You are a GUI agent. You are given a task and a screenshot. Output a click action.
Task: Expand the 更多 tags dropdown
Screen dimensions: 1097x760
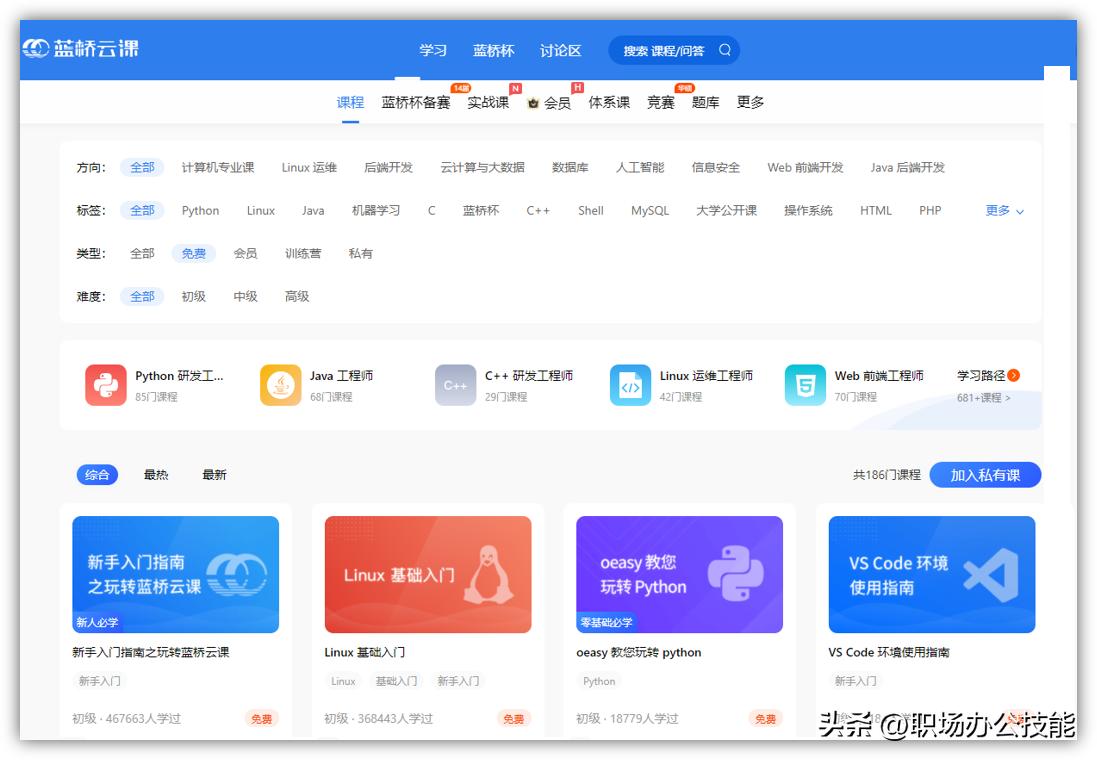[1000, 211]
